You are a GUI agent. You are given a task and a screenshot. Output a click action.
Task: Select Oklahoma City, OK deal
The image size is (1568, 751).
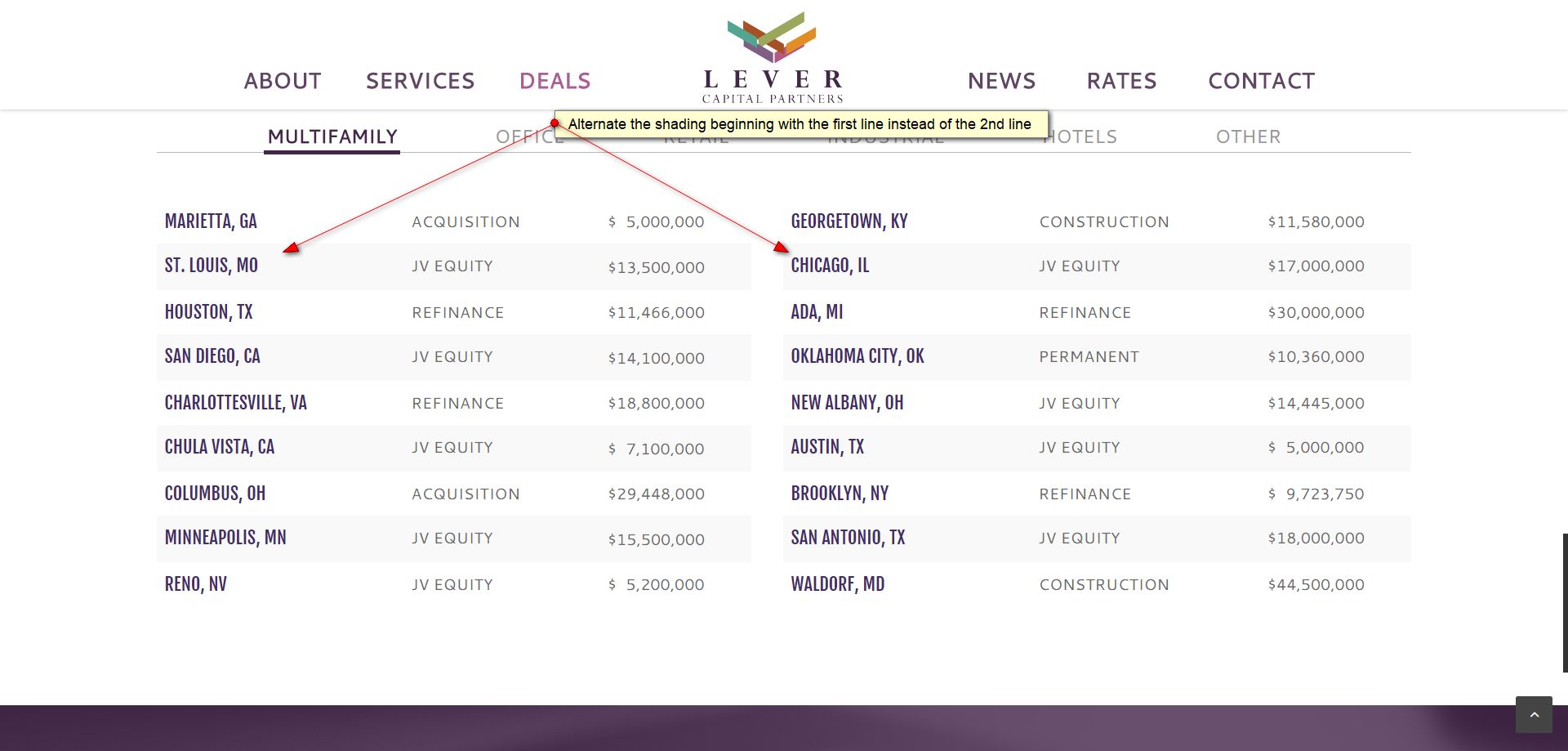[857, 356]
